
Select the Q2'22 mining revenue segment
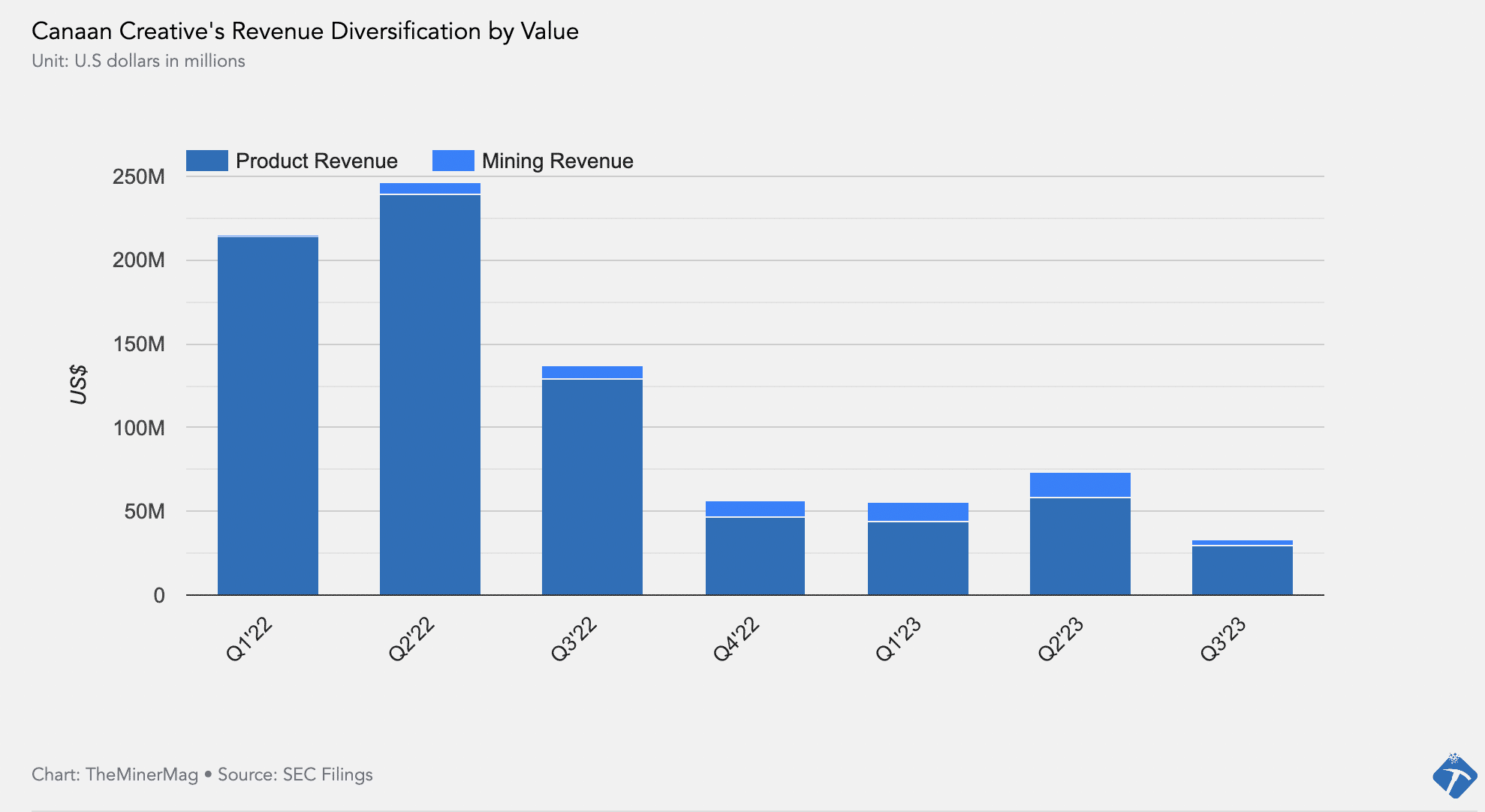(x=430, y=188)
